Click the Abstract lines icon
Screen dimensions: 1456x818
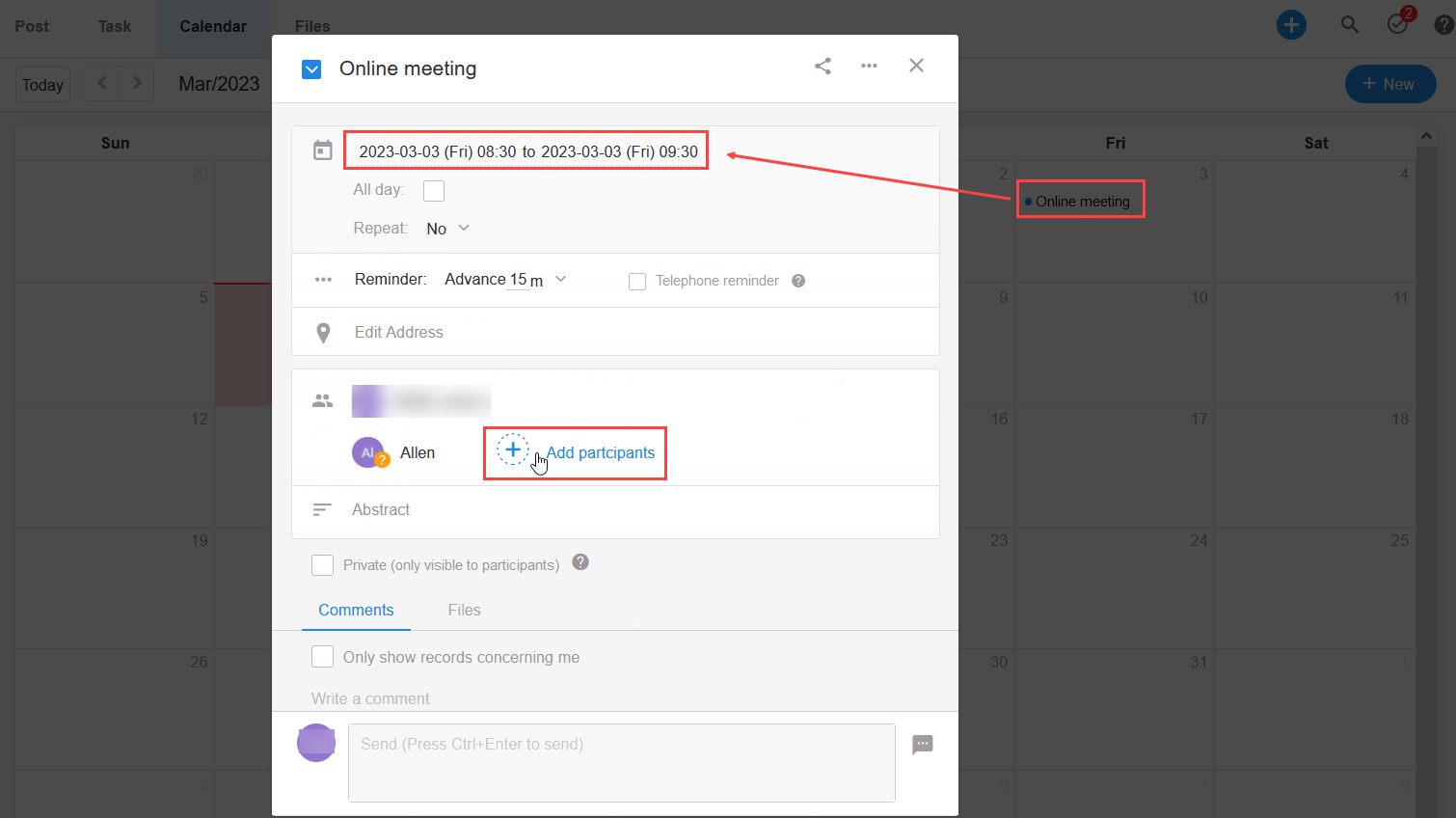point(322,509)
